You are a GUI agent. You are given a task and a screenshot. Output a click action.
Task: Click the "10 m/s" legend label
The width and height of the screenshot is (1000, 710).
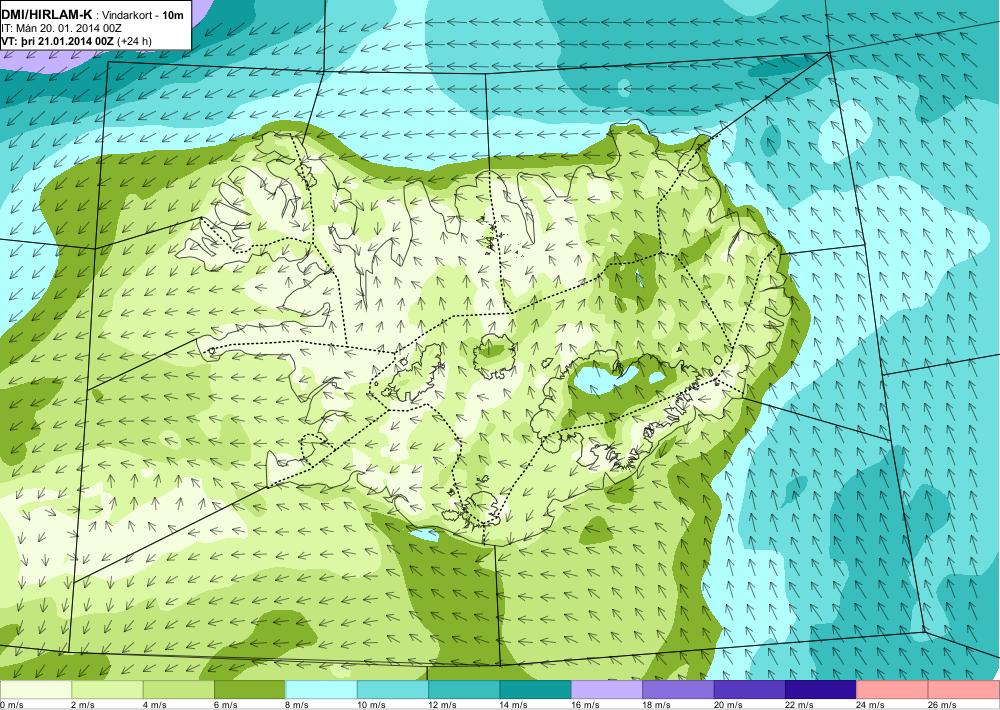tap(371, 705)
